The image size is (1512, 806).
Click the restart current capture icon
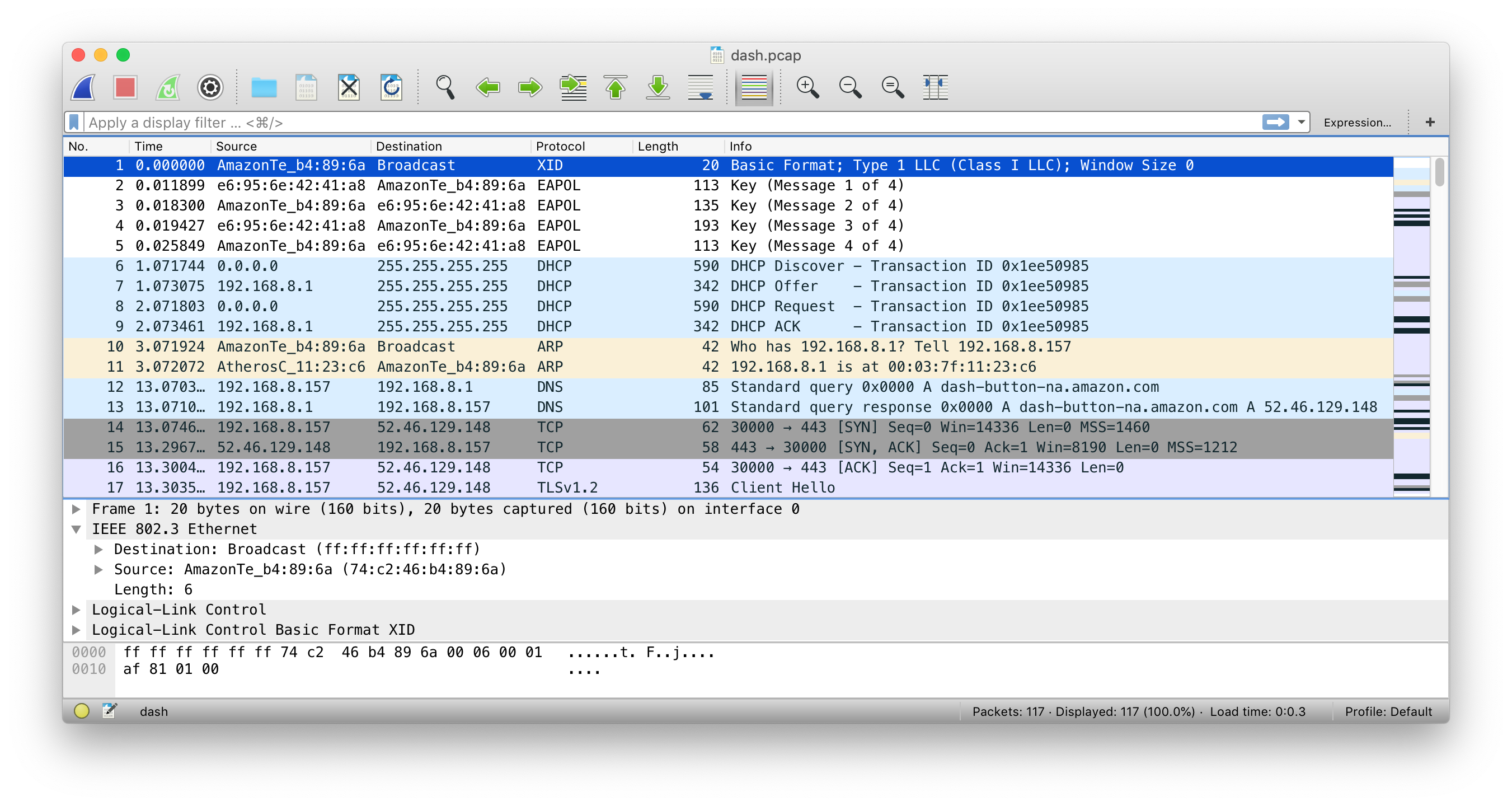coord(168,87)
